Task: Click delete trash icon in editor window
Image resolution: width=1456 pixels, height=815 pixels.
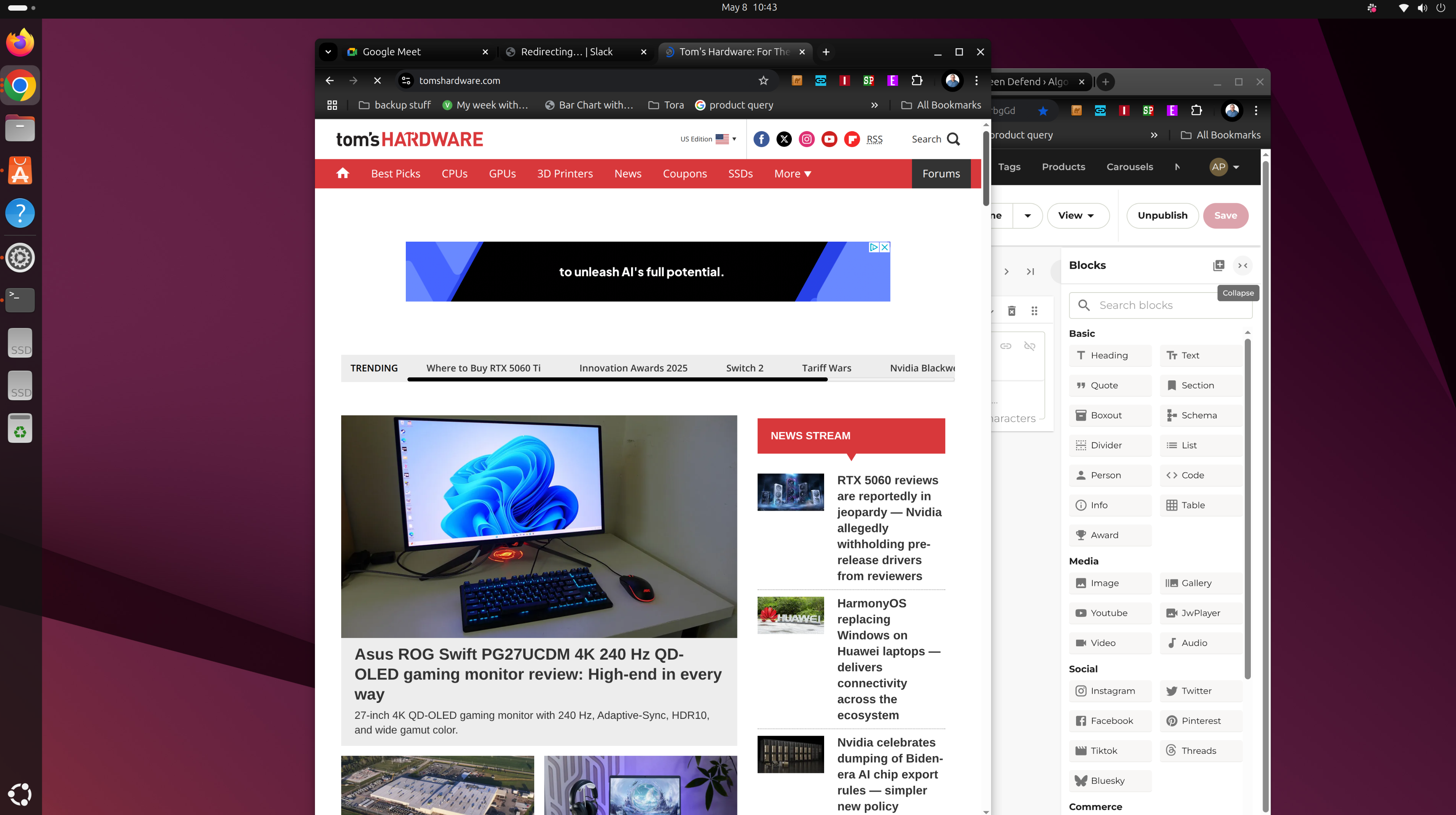Action: pyautogui.click(x=1012, y=311)
